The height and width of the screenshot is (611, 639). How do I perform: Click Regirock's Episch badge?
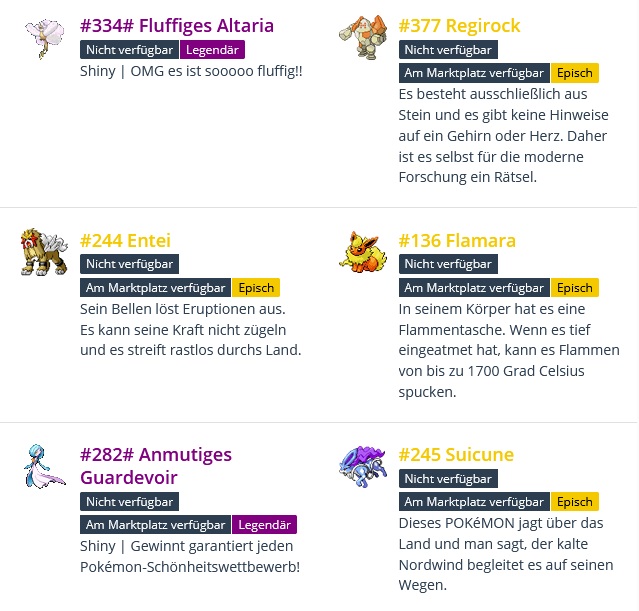[x=574, y=73]
